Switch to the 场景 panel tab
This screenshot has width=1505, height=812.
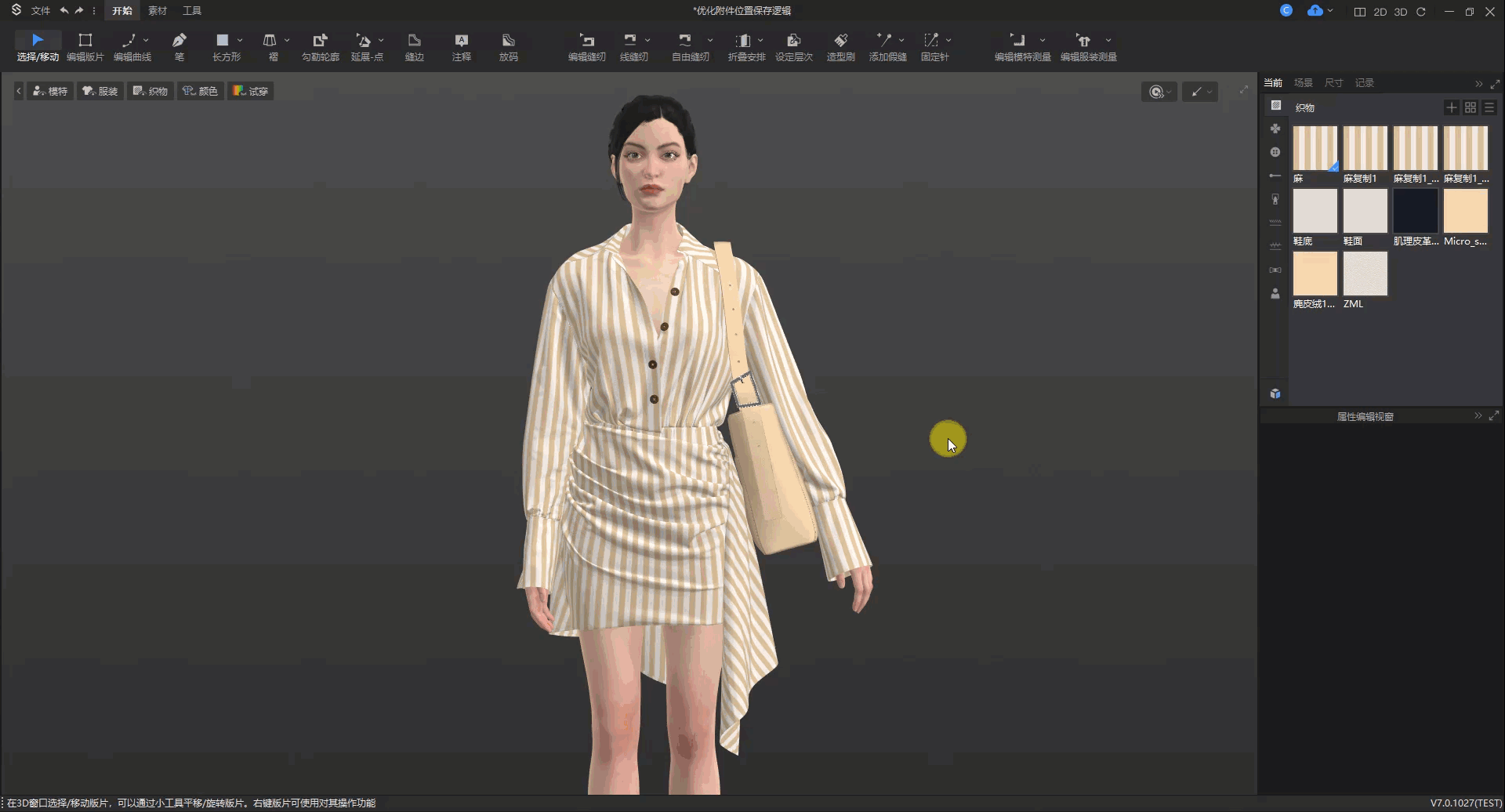pyautogui.click(x=1303, y=83)
